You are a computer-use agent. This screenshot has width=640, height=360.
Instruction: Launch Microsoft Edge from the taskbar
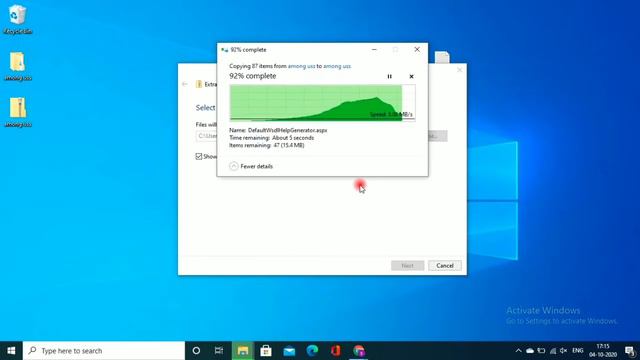click(313, 351)
